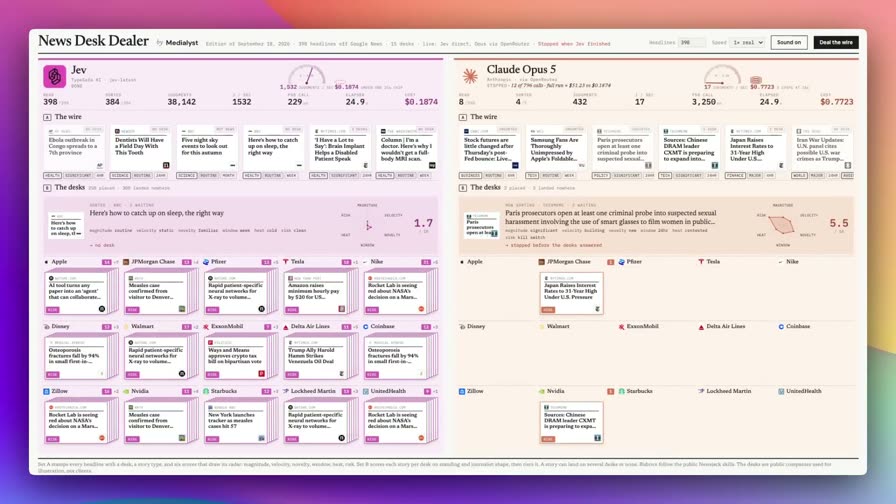The image size is (896, 504).
Task: Click the Zillow icon in Claude panel
Action: 462,391
